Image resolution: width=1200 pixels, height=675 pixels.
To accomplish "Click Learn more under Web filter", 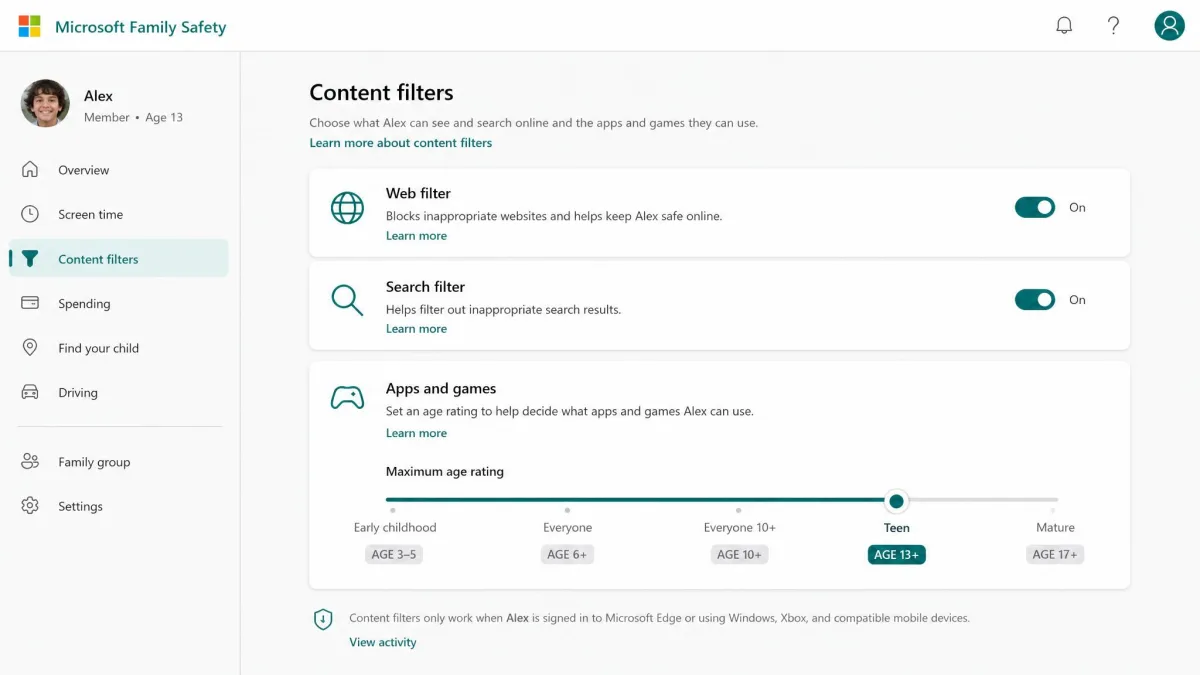I will click(416, 236).
